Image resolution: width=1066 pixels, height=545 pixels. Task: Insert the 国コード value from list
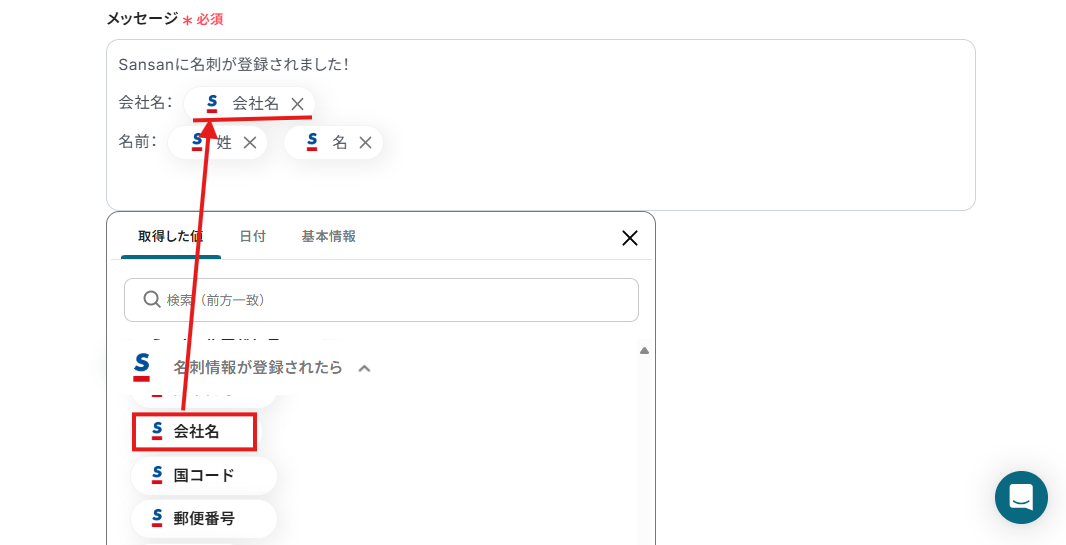203,475
